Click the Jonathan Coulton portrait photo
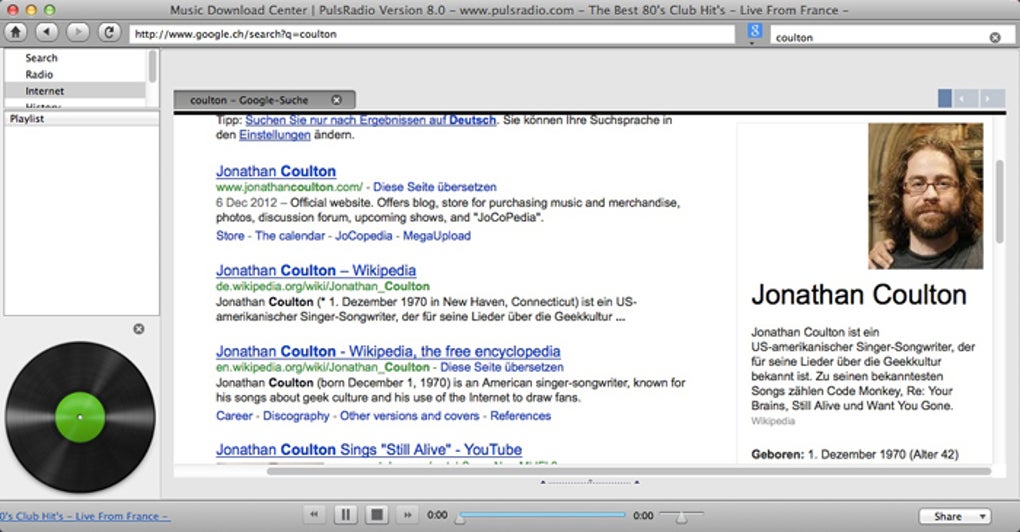The image size is (1020, 532). click(926, 196)
